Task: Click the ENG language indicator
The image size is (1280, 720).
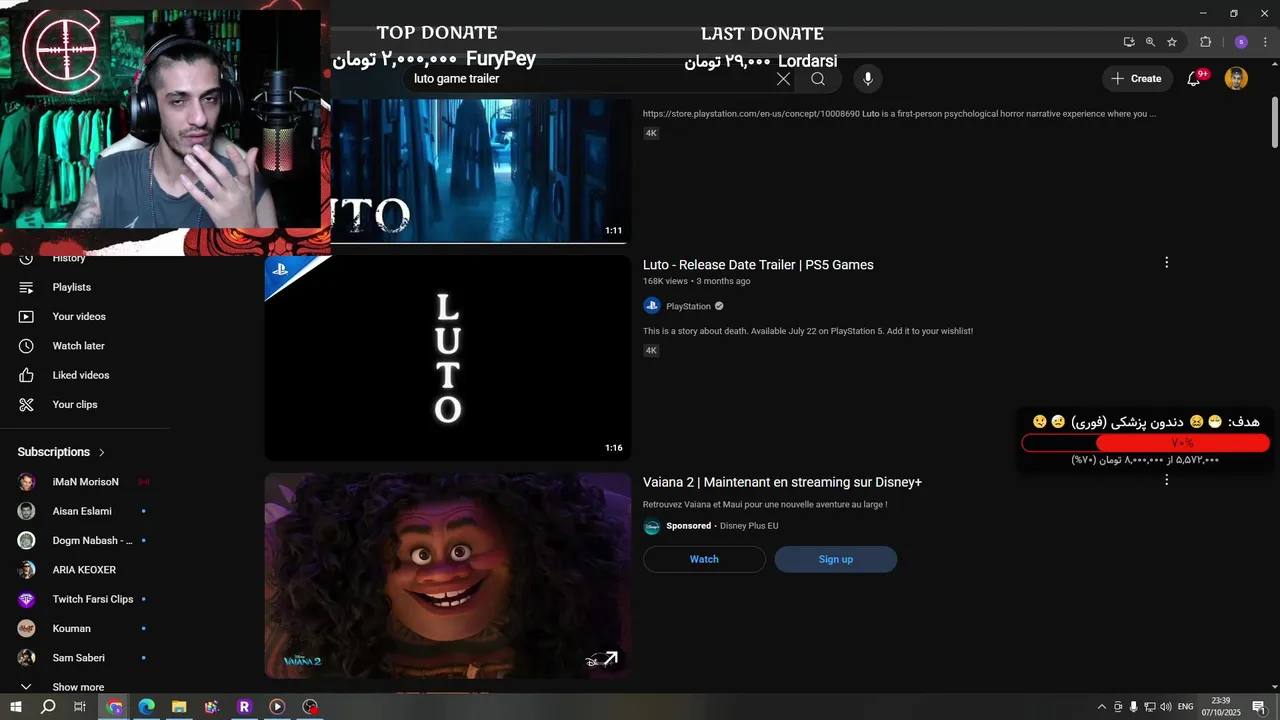Action: [x=1187, y=707]
